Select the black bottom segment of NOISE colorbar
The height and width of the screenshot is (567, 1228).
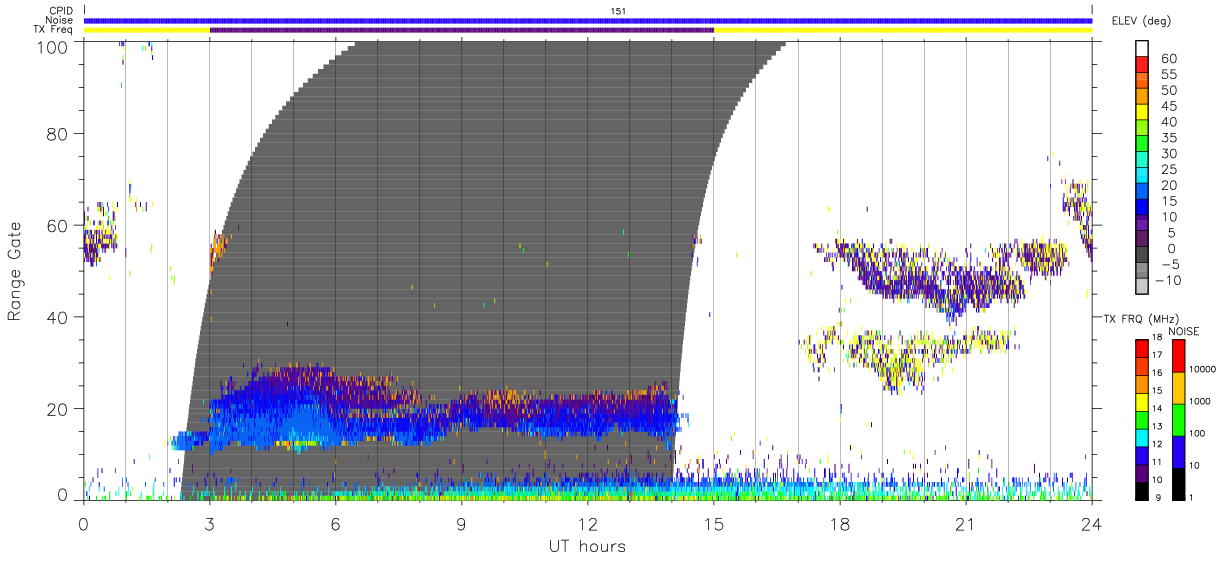click(1178, 482)
